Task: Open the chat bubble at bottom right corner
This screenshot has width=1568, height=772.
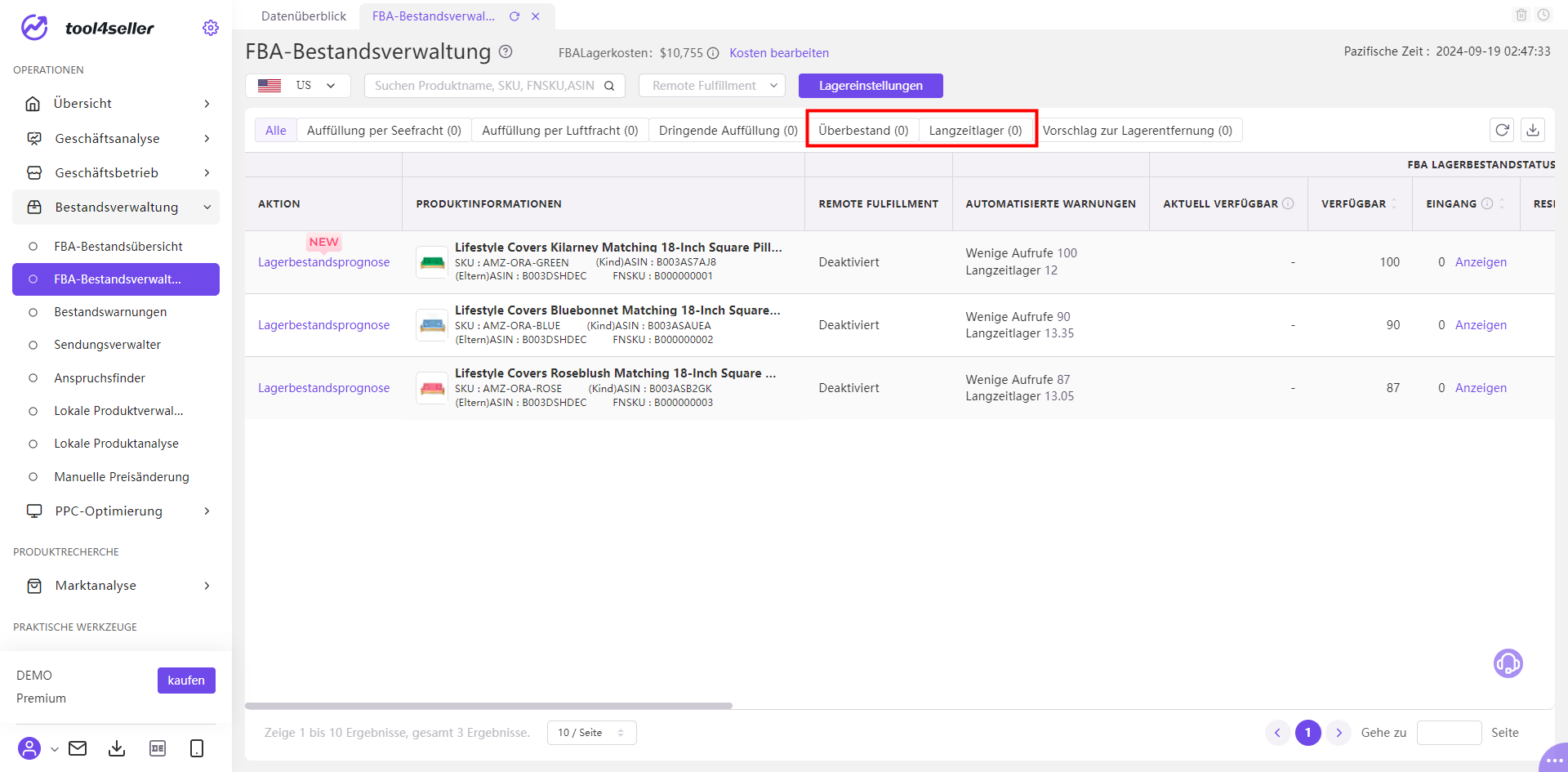Action: (1554, 760)
